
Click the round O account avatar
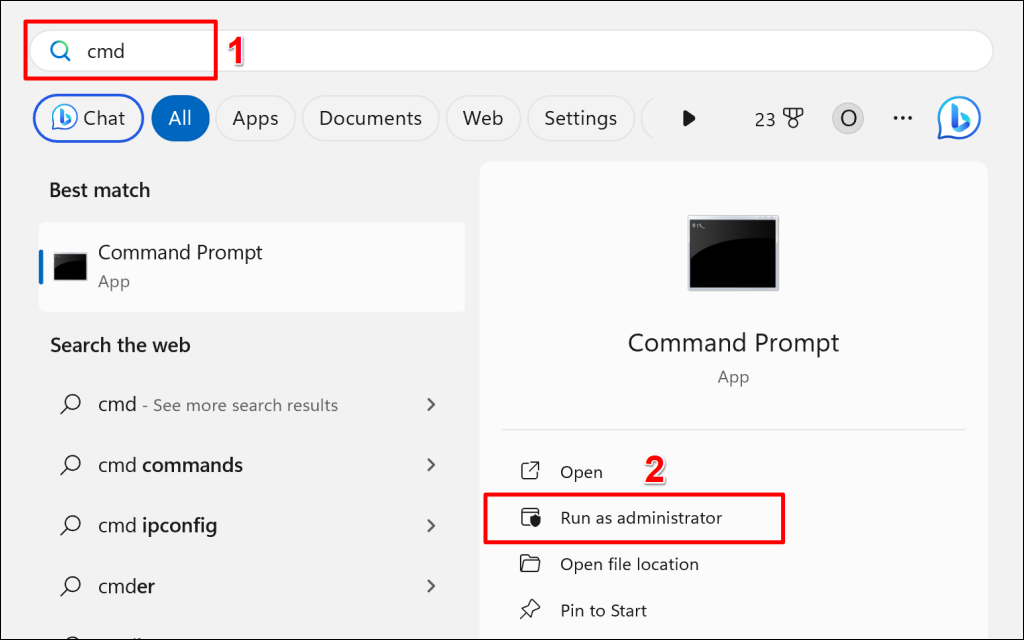tap(848, 119)
